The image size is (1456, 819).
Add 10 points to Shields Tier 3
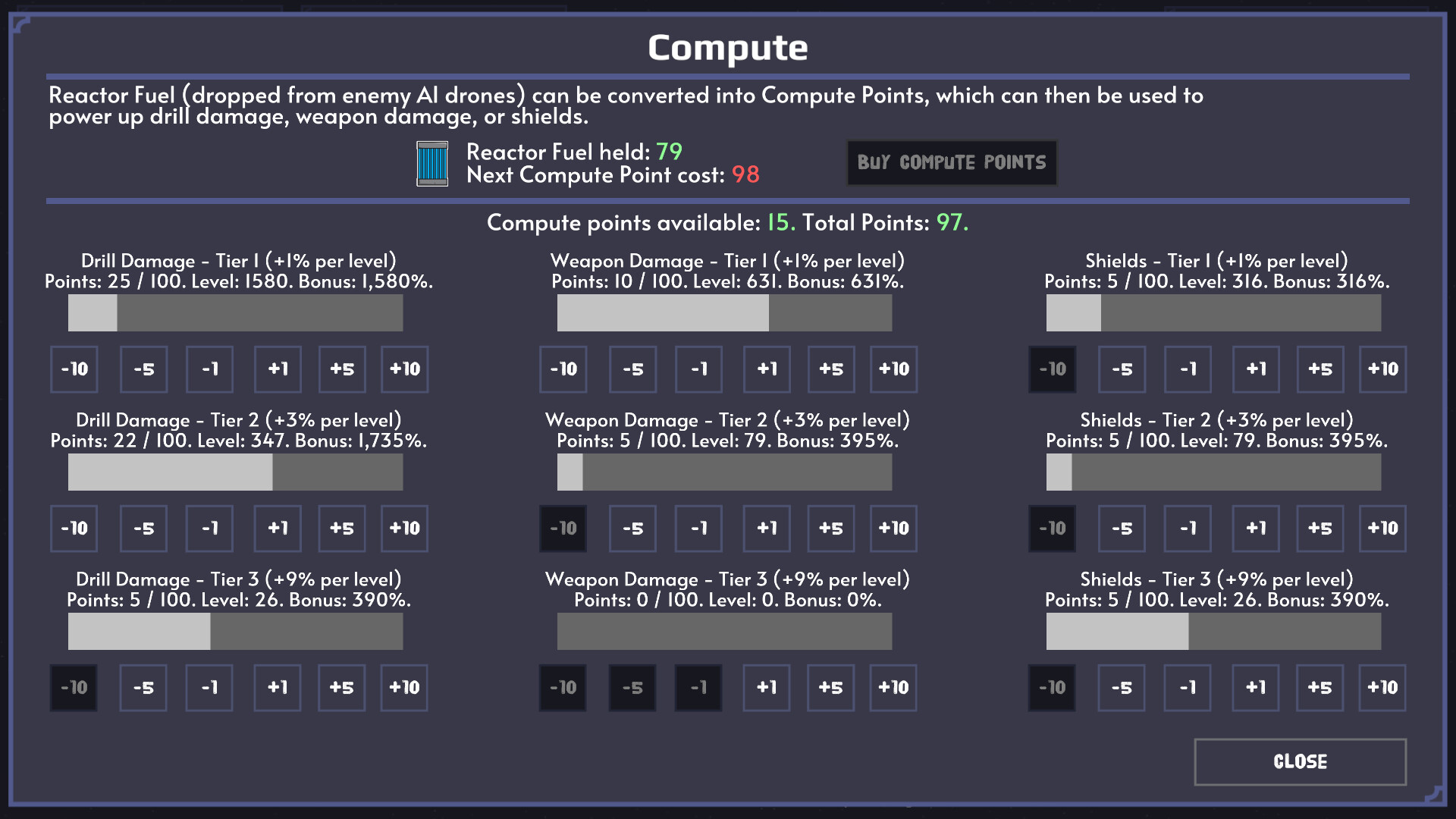coord(1382,688)
